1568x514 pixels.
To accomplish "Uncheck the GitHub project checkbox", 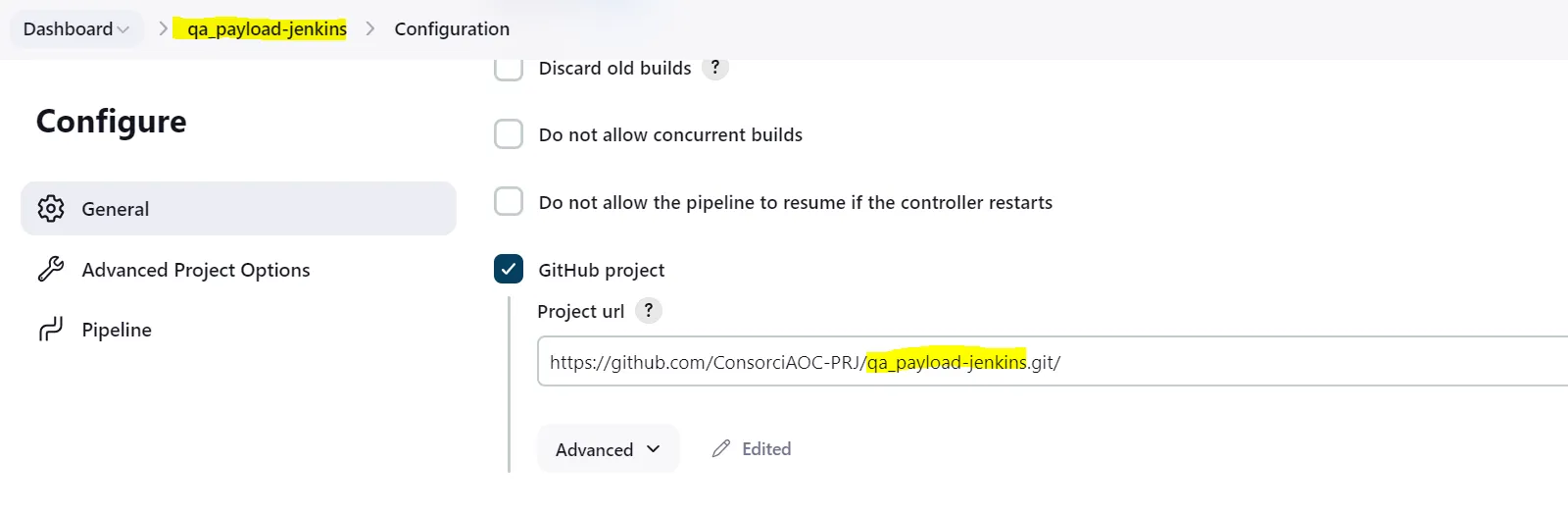I will [x=509, y=270].
